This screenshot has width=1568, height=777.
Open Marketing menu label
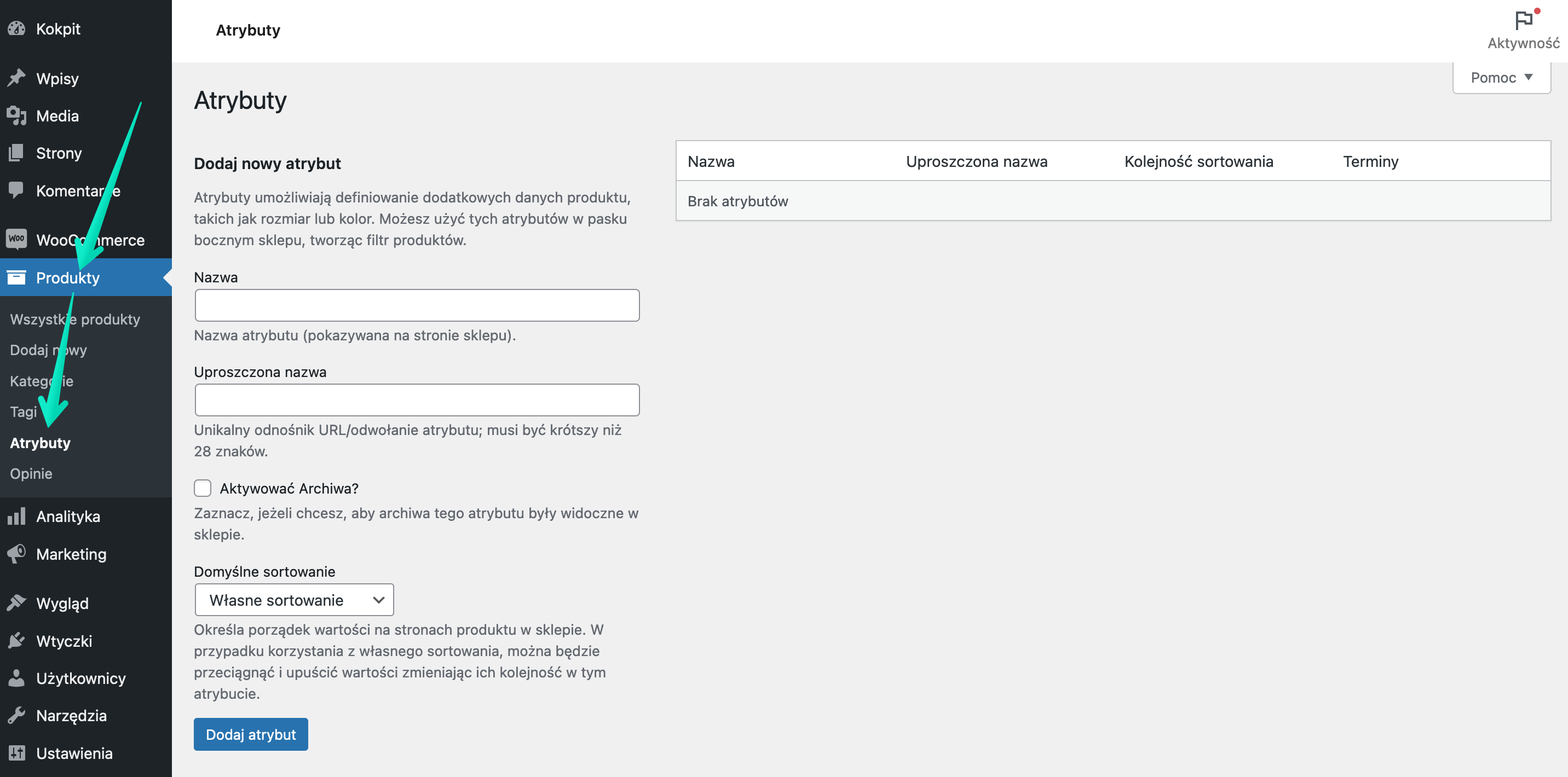[71, 554]
